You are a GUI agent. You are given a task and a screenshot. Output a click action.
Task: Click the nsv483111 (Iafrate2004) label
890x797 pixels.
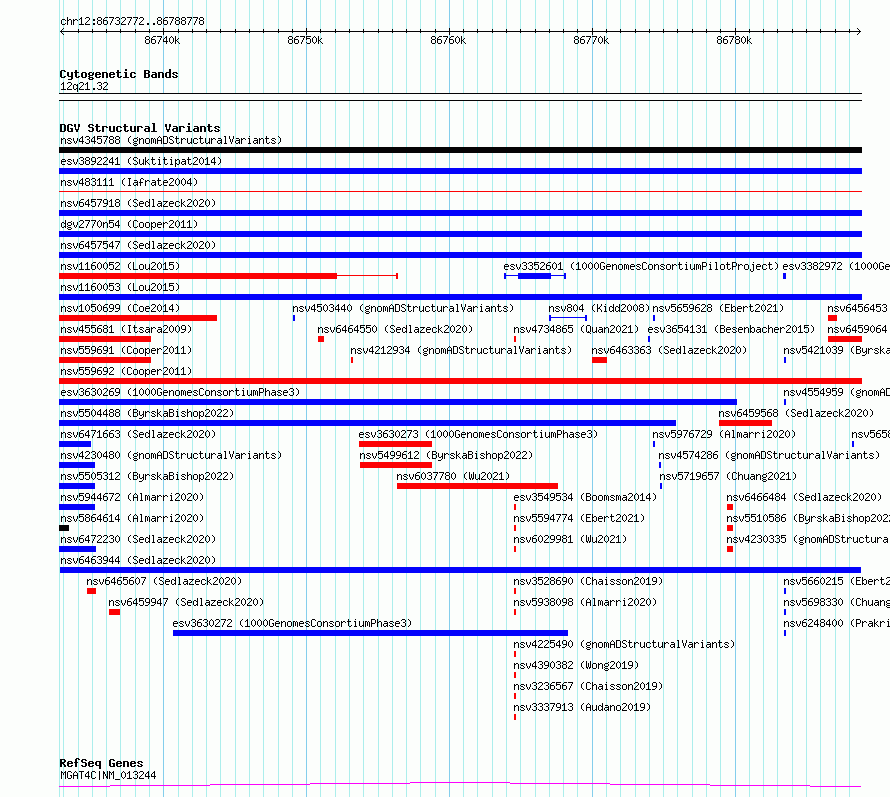click(129, 182)
